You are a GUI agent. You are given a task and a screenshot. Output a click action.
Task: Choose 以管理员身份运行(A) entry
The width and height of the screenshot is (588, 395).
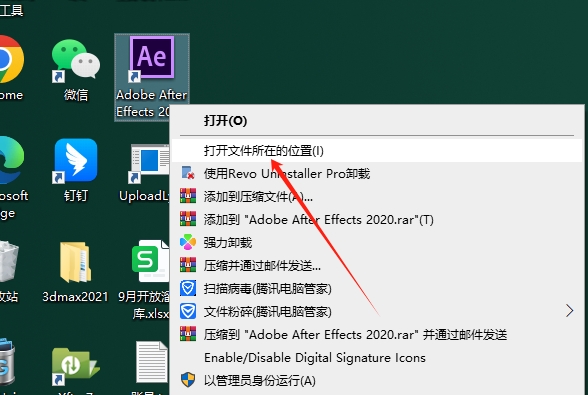click(x=377, y=381)
